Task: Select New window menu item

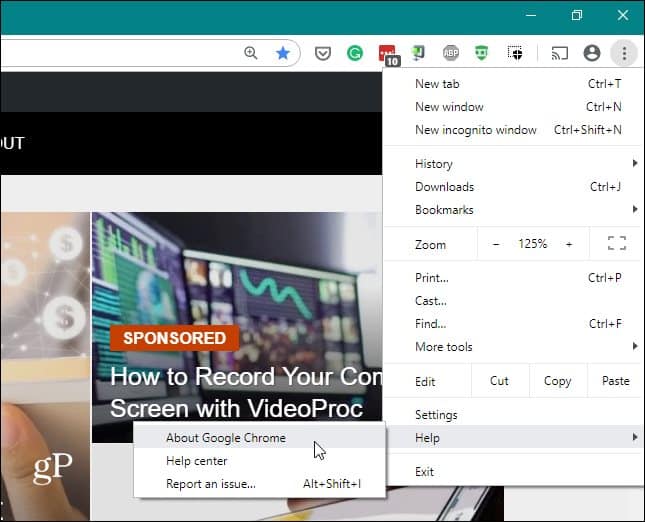Action: coord(514,107)
